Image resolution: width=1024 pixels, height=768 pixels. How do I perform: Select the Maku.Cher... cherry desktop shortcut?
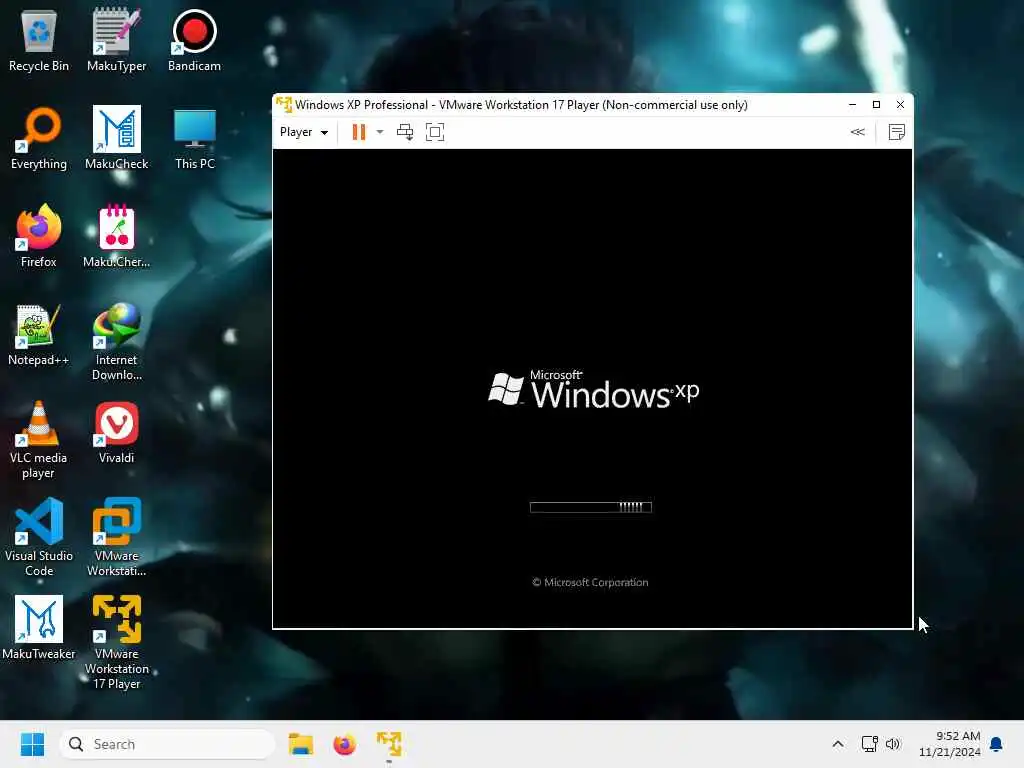click(x=116, y=236)
